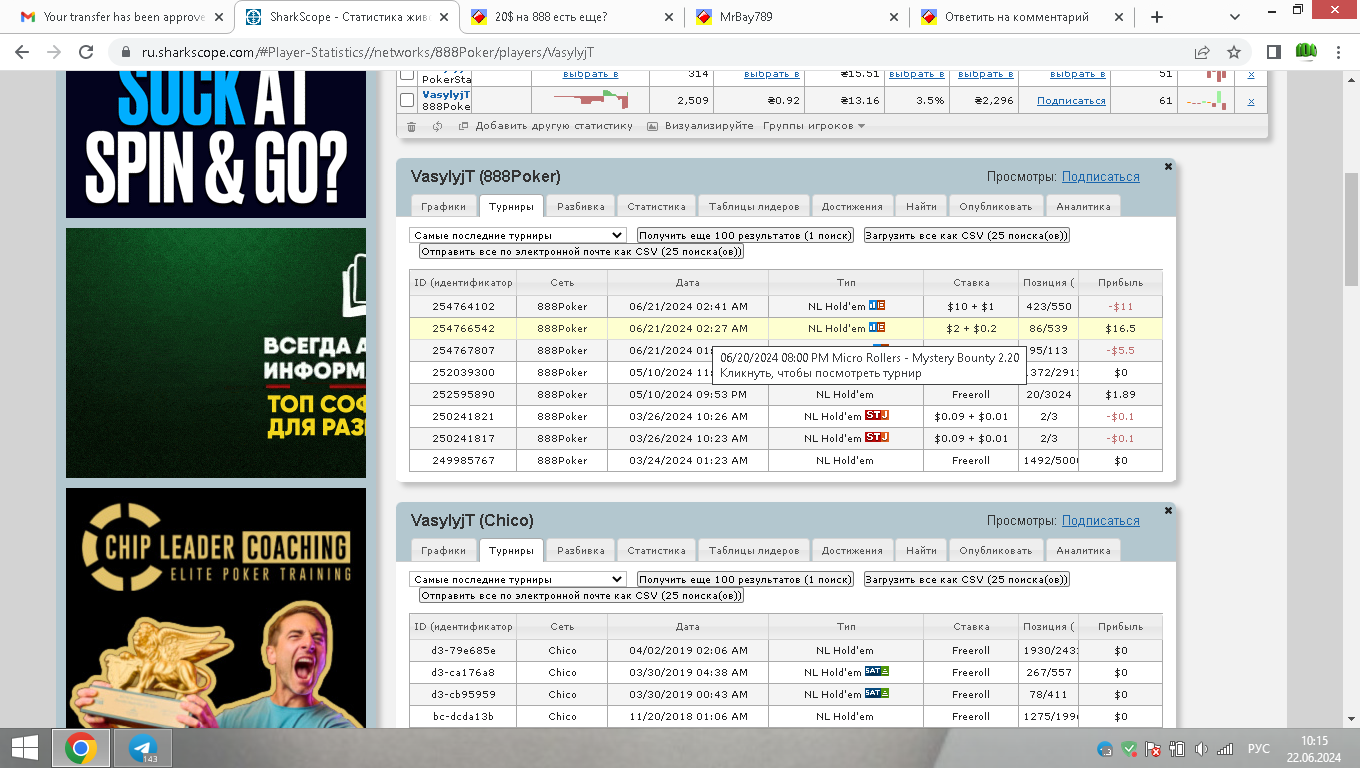This screenshot has height=768, width=1360.
Task: Click the icon beside NL Hold'em in row 254764102
Action: [877, 305]
